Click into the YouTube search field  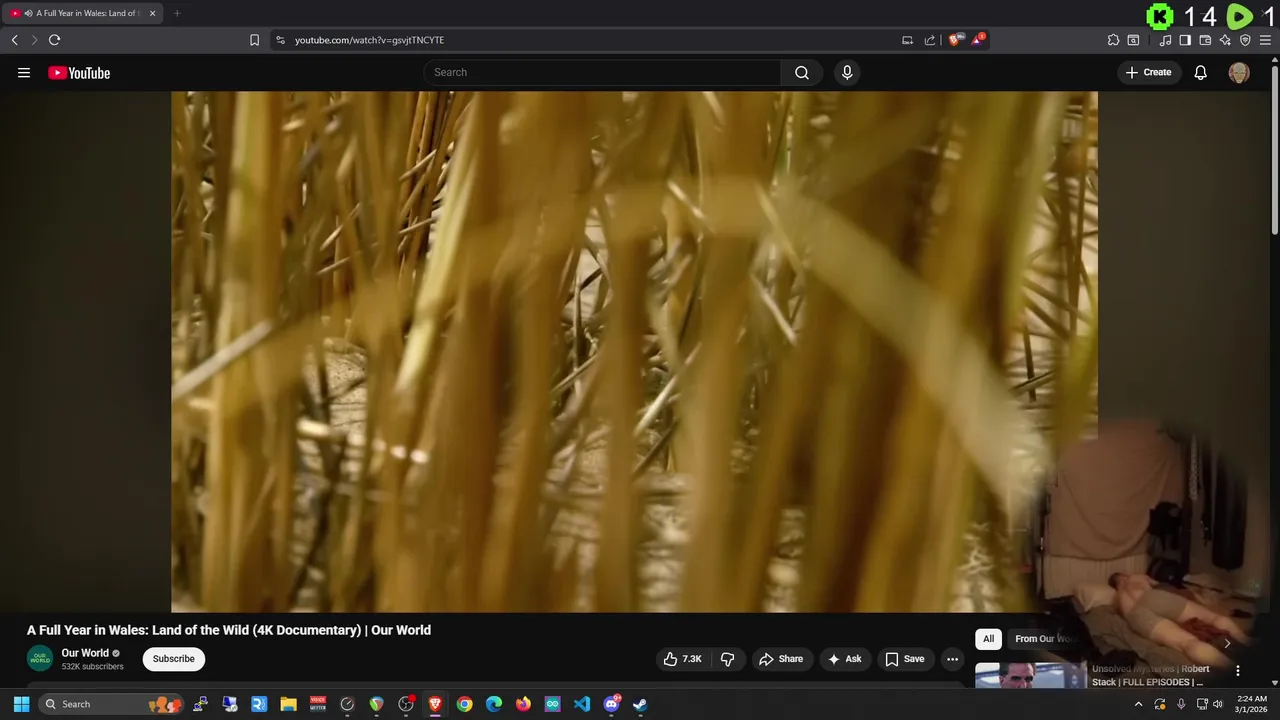tap(602, 72)
